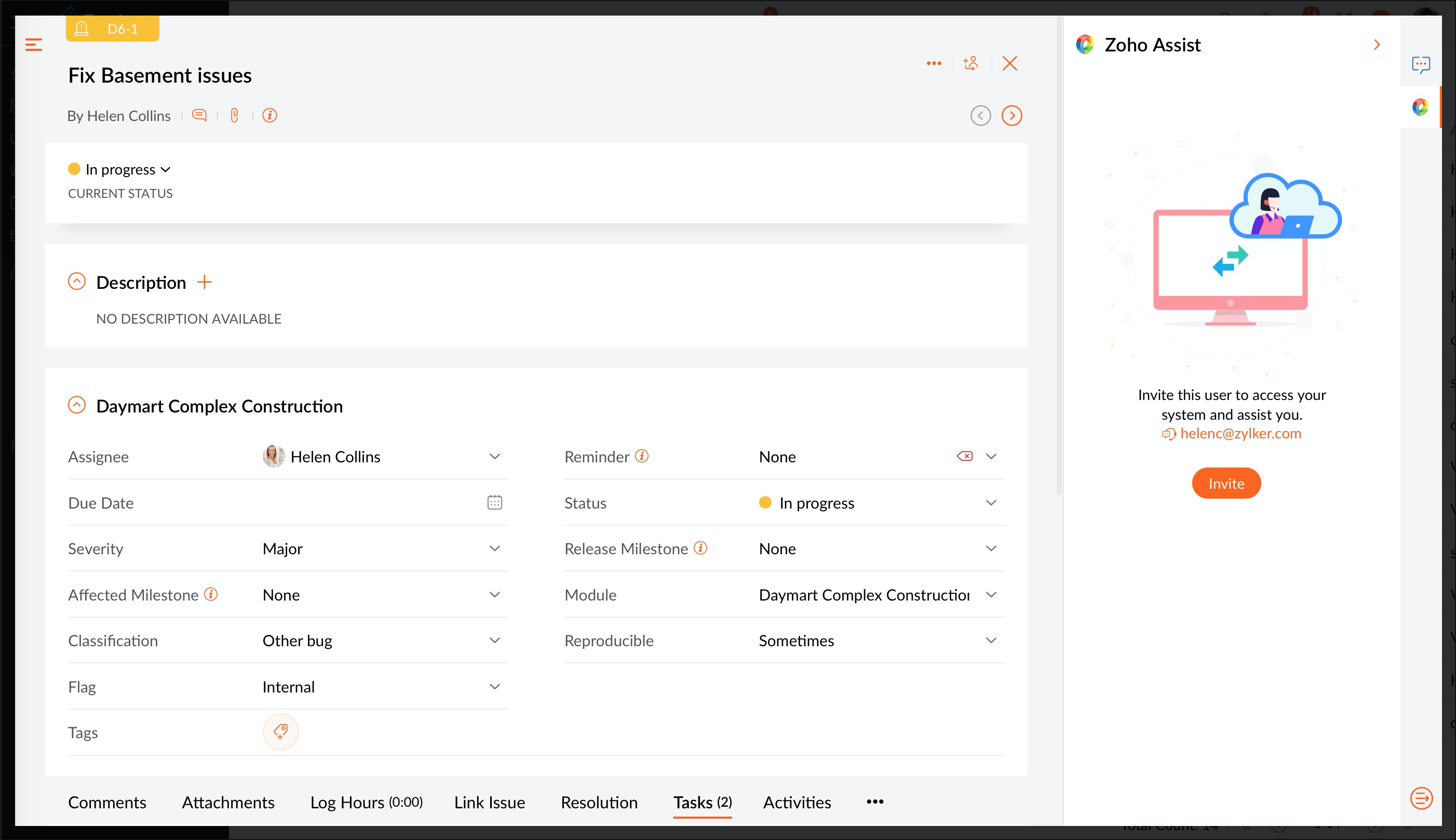Click the Invite button
The image size is (1456, 840).
tap(1226, 484)
